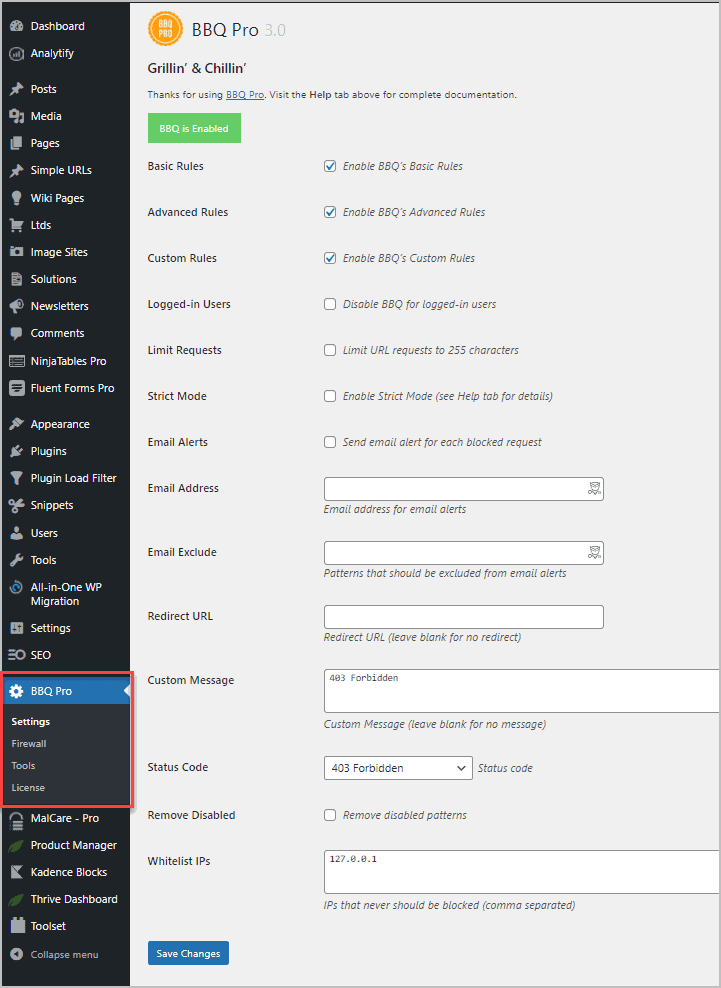721x988 pixels.
Task: Click the NinjaTables Pro table icon
Action: pyautogui.click(x=16, y=361)
